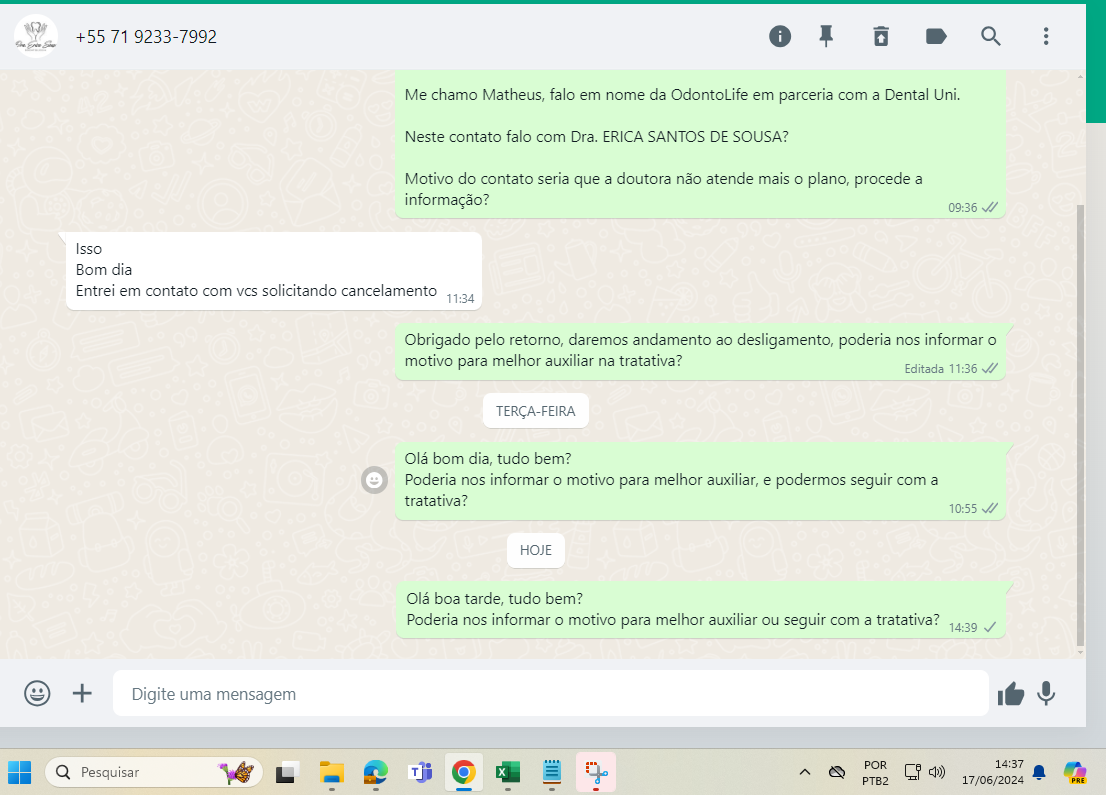Viewport: 1106px width, 795px height.
Task: Click the cloud sync-off tray icon
Action: coord(837,772)
